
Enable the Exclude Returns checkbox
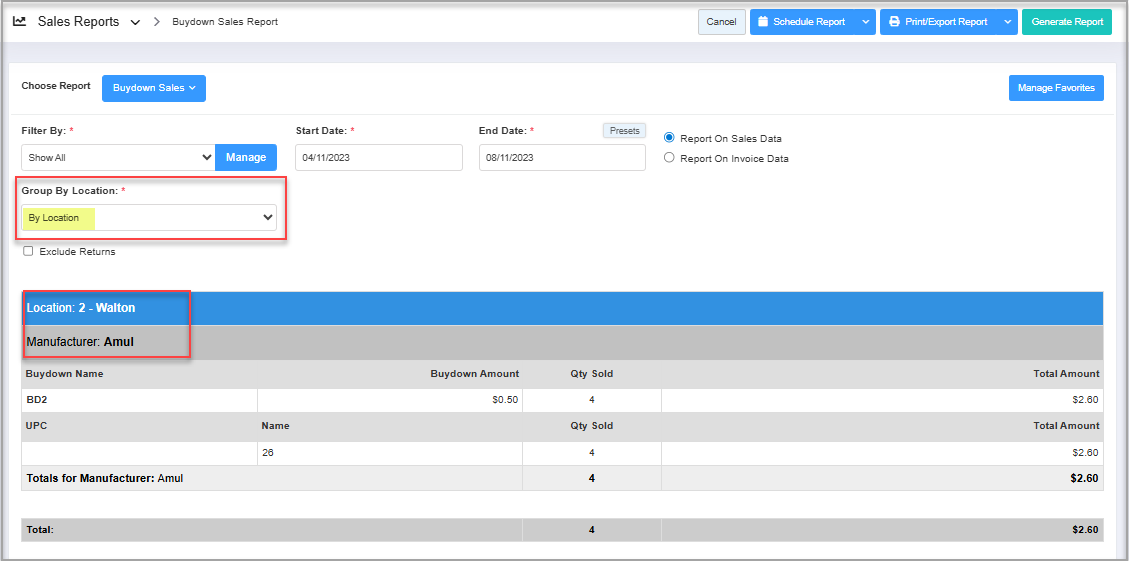click(x=28, y=251)
